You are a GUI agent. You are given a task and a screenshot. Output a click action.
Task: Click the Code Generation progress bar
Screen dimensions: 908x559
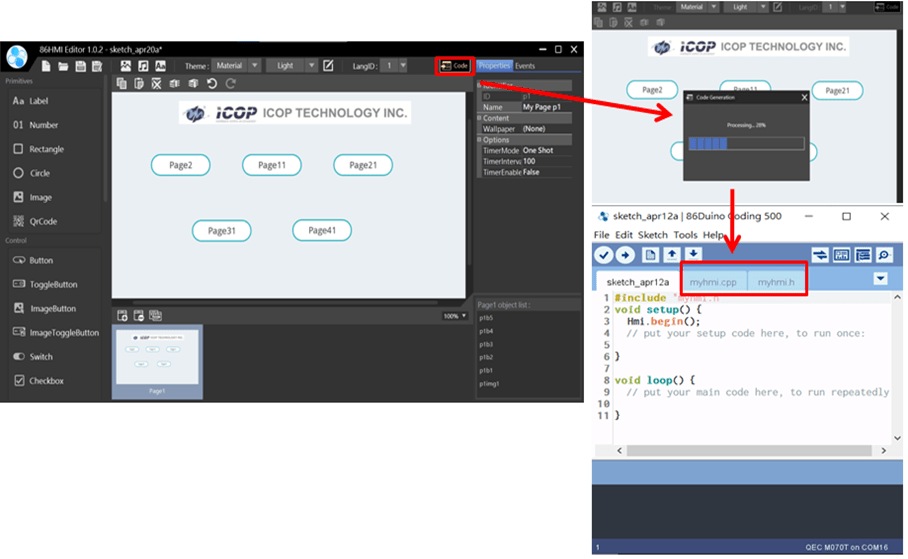point(746,143)
